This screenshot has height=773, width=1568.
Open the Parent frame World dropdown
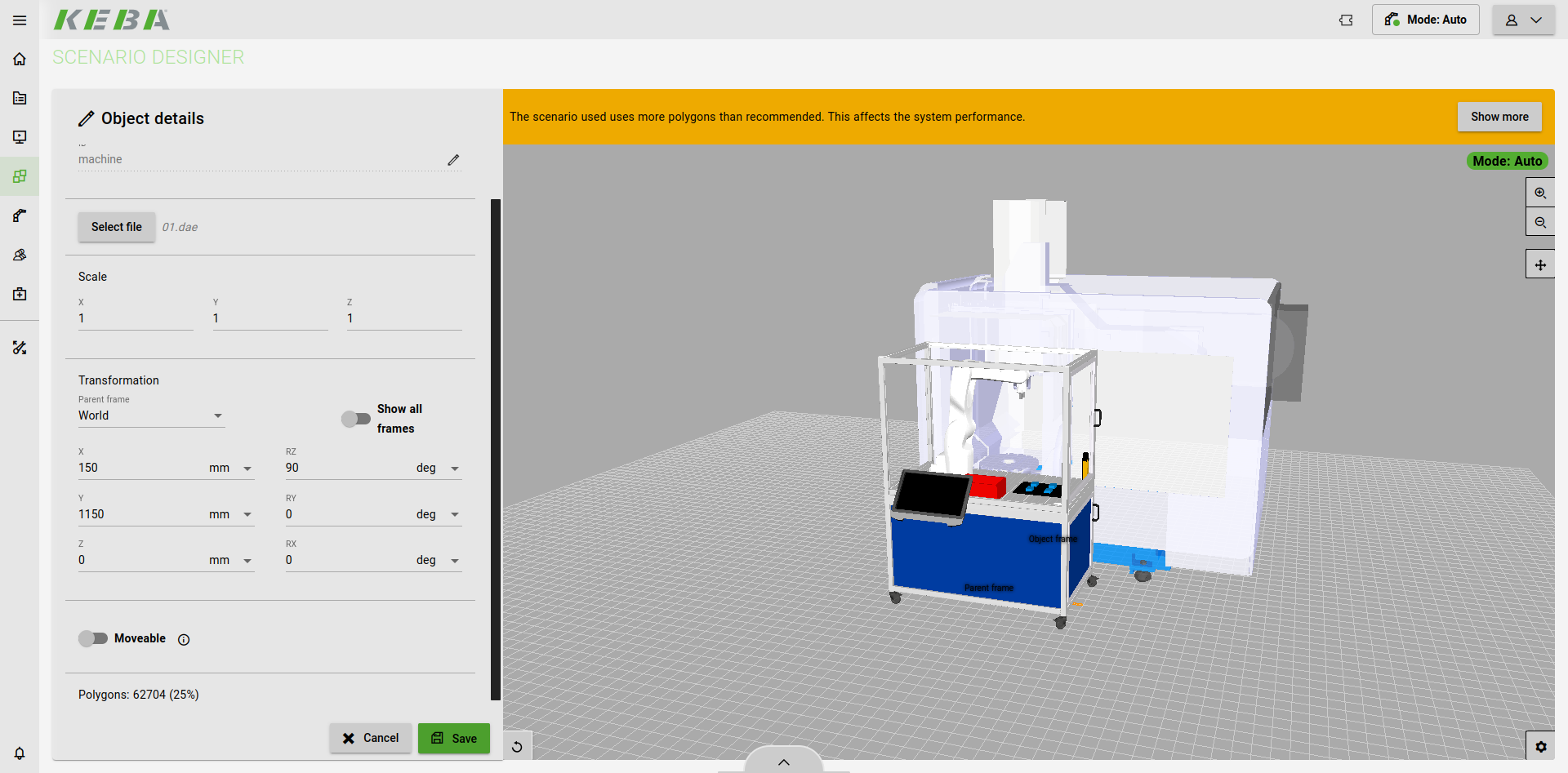[151, 415]
